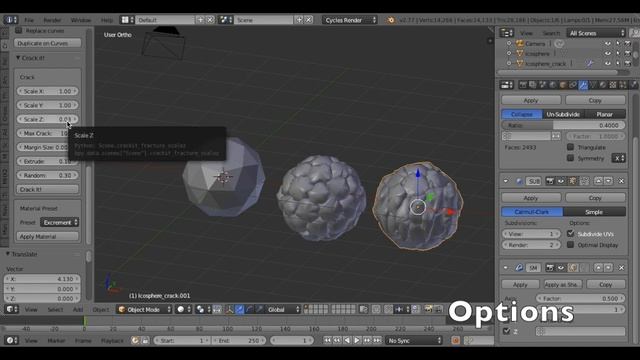The image size is (640, 360).
Task: Open the Global orientation dropdown
Action: tap(283, 309)
